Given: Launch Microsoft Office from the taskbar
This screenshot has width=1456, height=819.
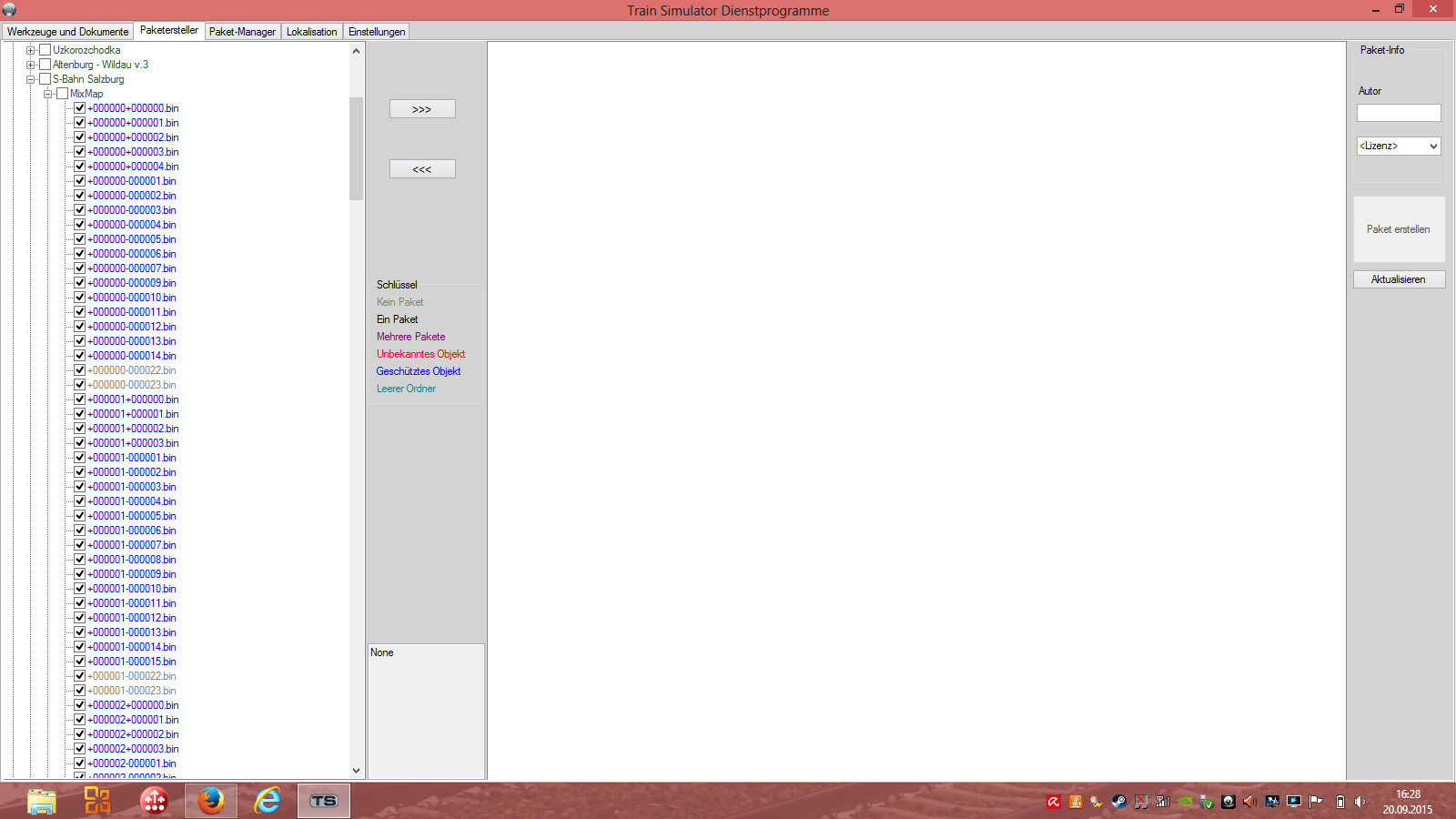Looking at the screenshot, I should [97, 801].
